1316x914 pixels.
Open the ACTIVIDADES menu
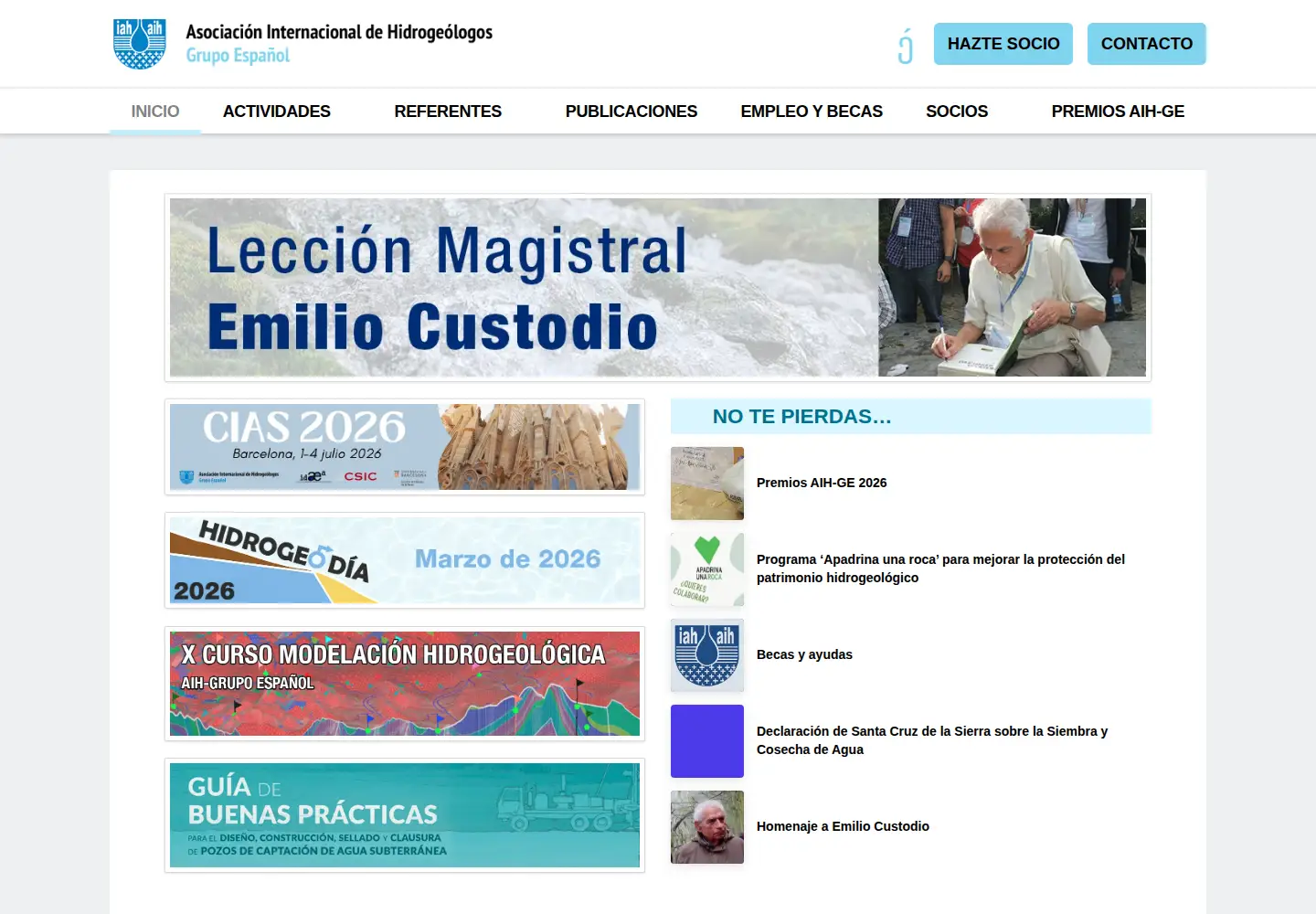277,112
